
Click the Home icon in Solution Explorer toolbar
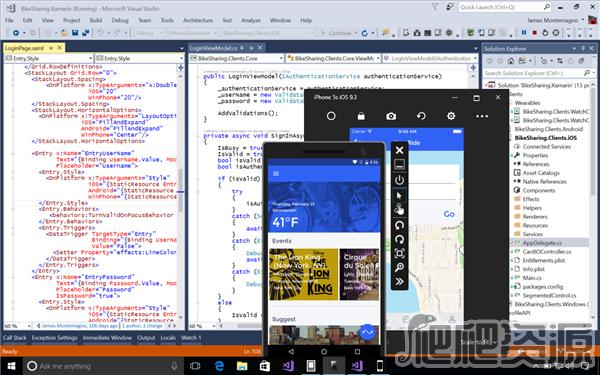[511, 61]
